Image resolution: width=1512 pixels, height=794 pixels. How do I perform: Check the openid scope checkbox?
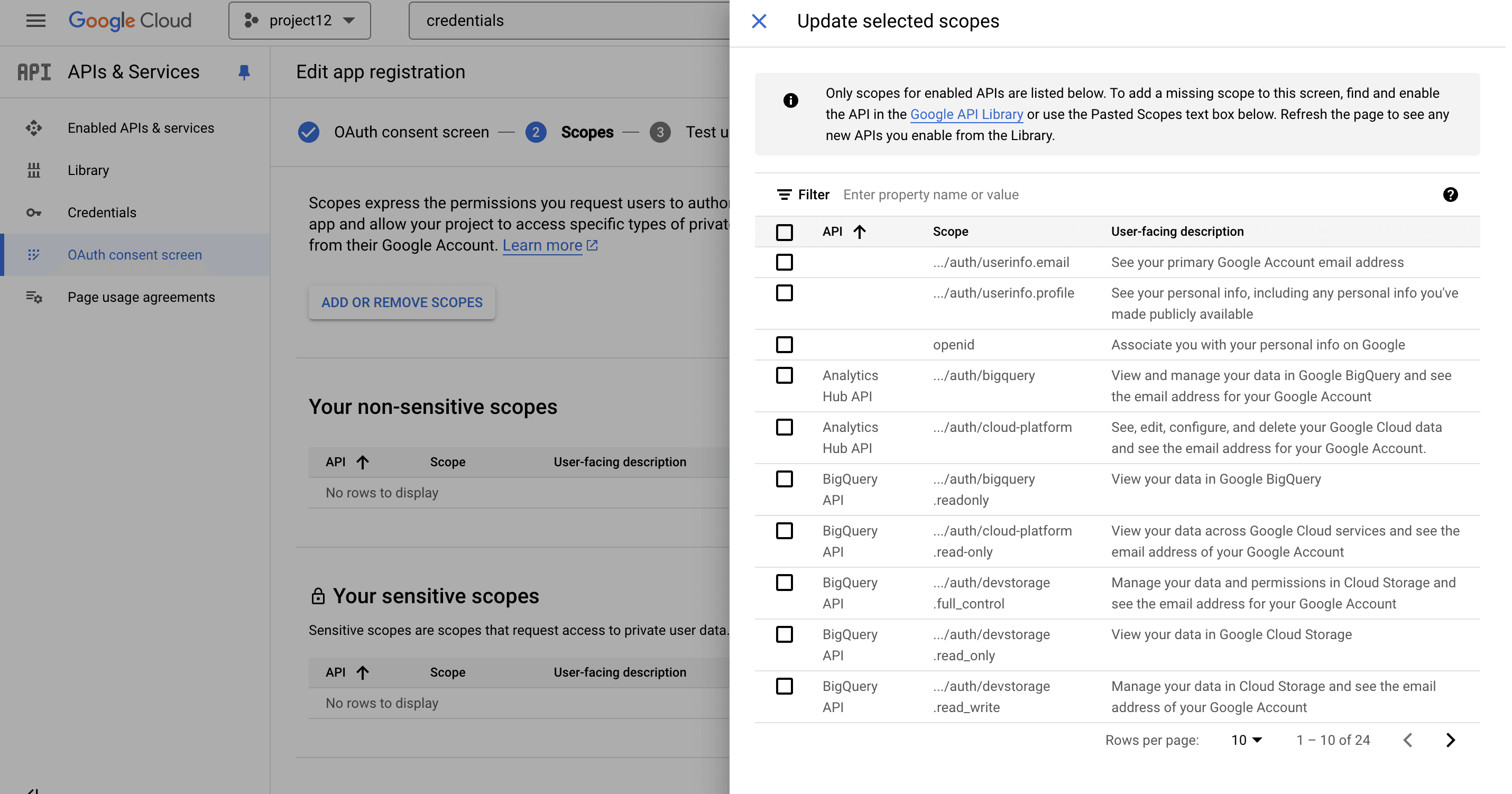[x=785, y=345]
